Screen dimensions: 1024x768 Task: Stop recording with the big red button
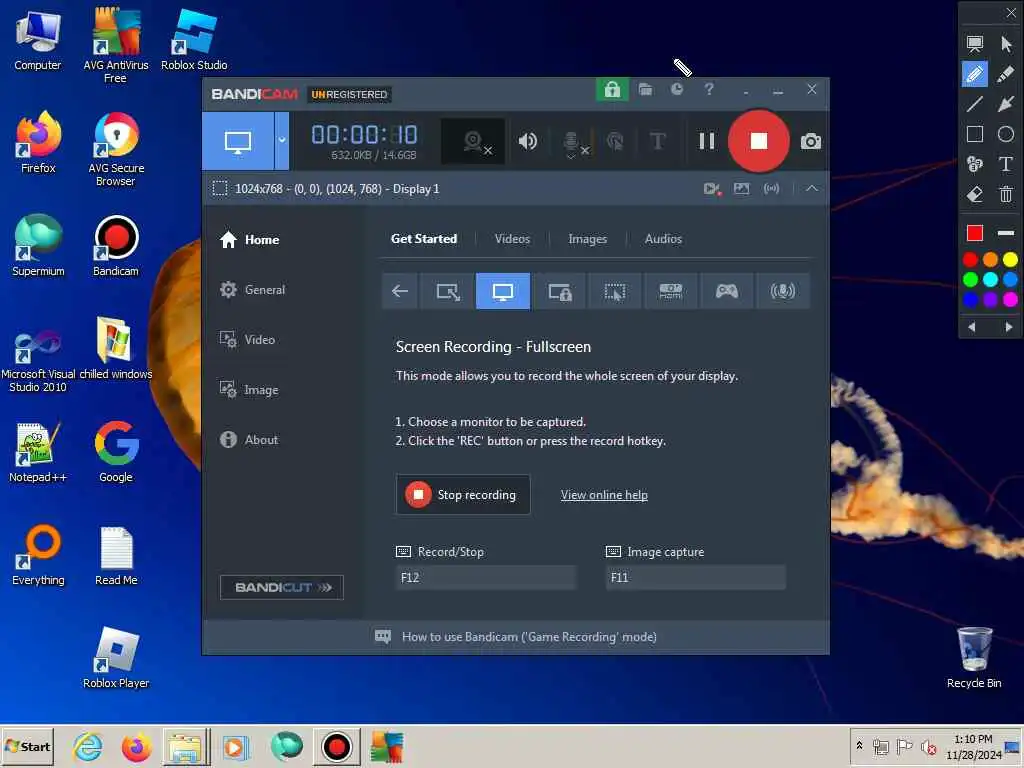click(758, 141)
